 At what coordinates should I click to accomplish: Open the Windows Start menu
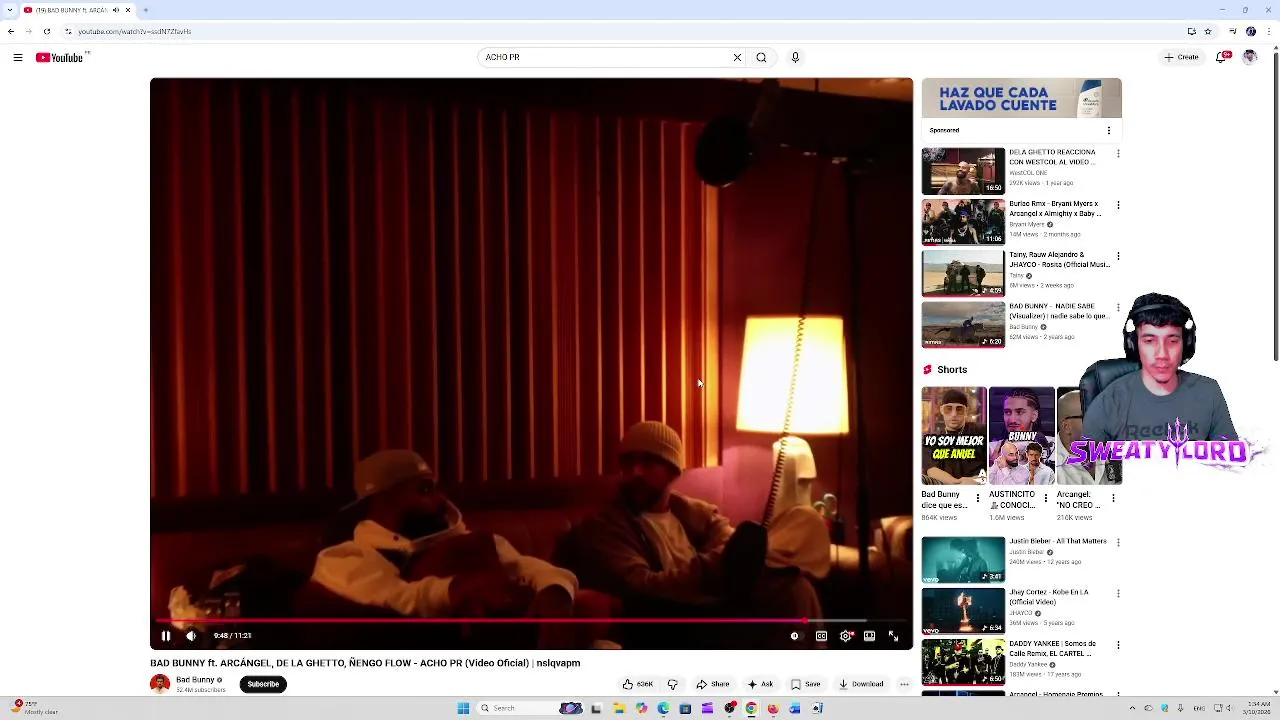463,708
